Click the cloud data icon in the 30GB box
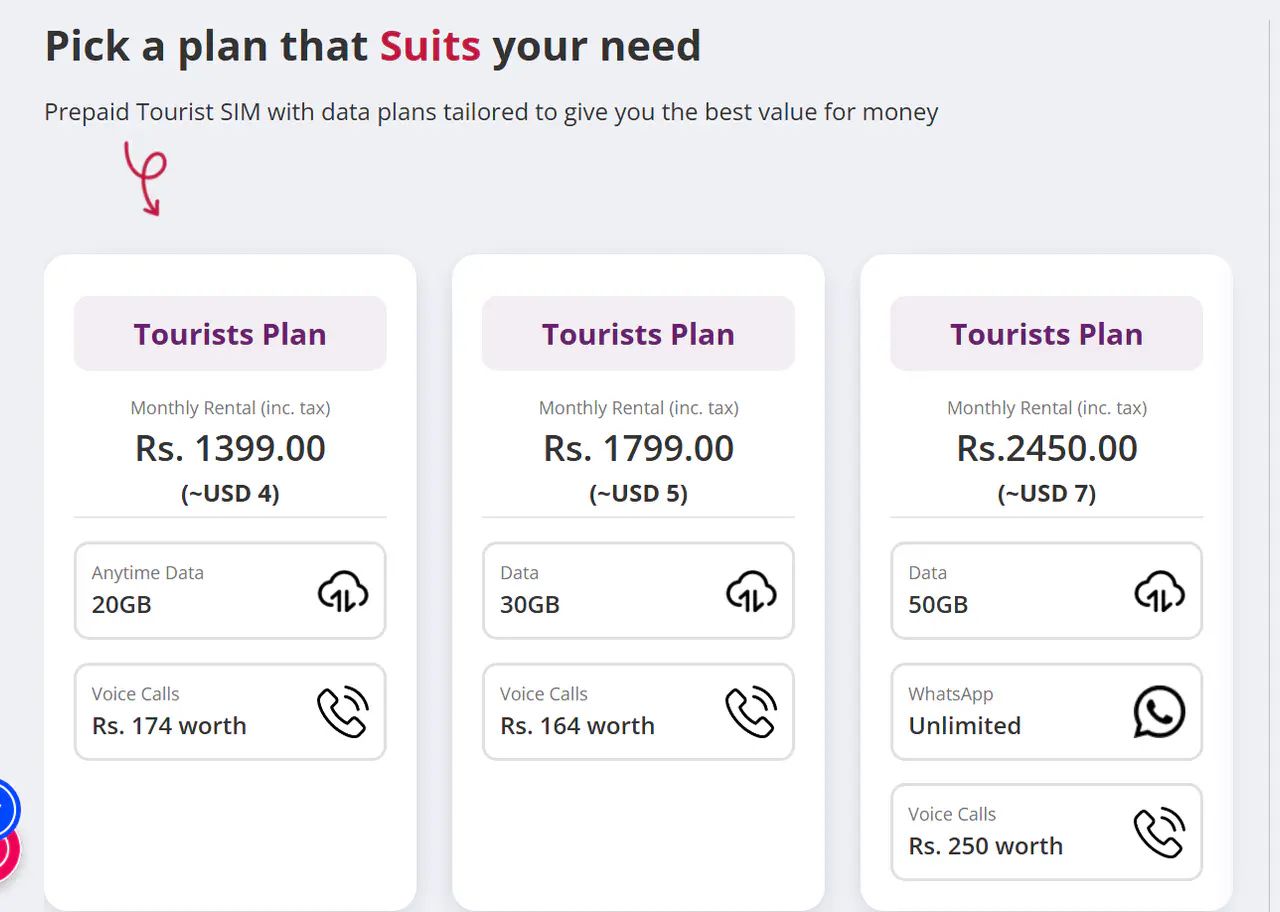1280x912 pixels. coord(751,591)
